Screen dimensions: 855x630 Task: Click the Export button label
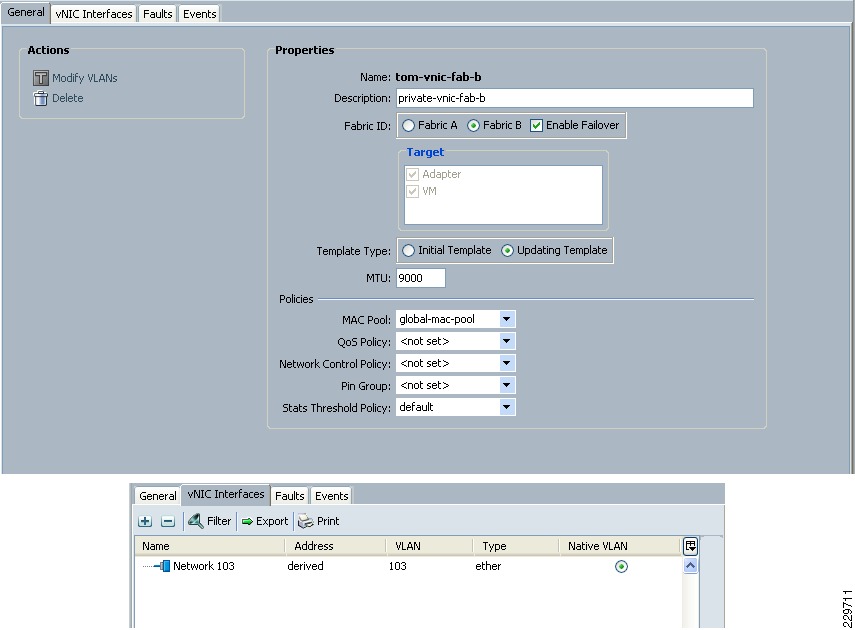(x=272, y=521)
